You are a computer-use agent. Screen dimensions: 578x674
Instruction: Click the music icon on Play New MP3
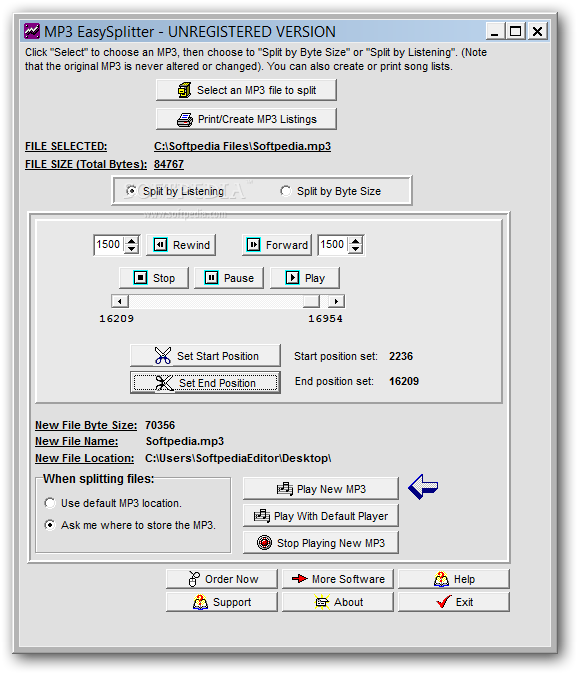point(285,489)
